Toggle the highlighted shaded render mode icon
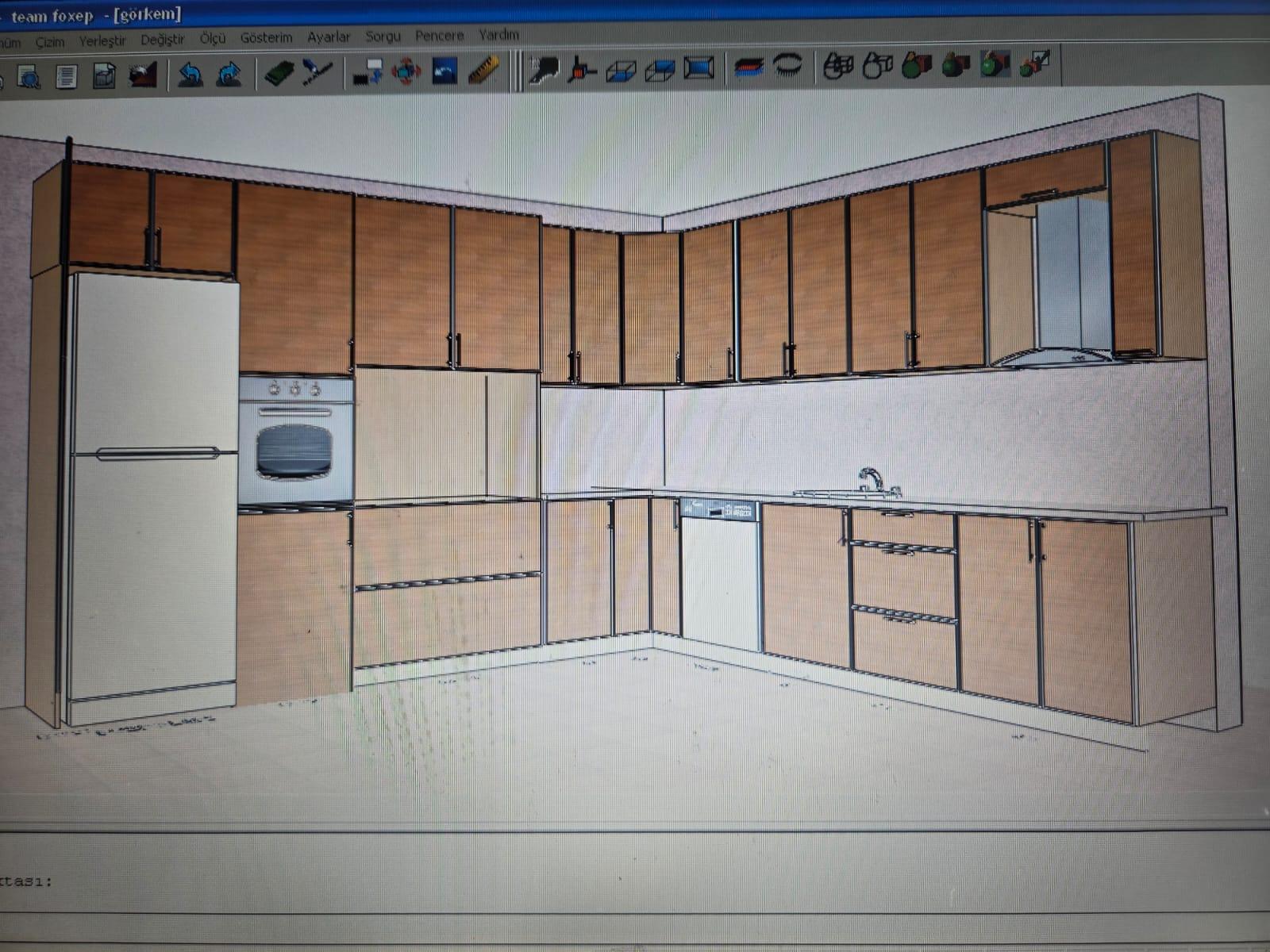Screen dimensions: 1270x952 995,64
